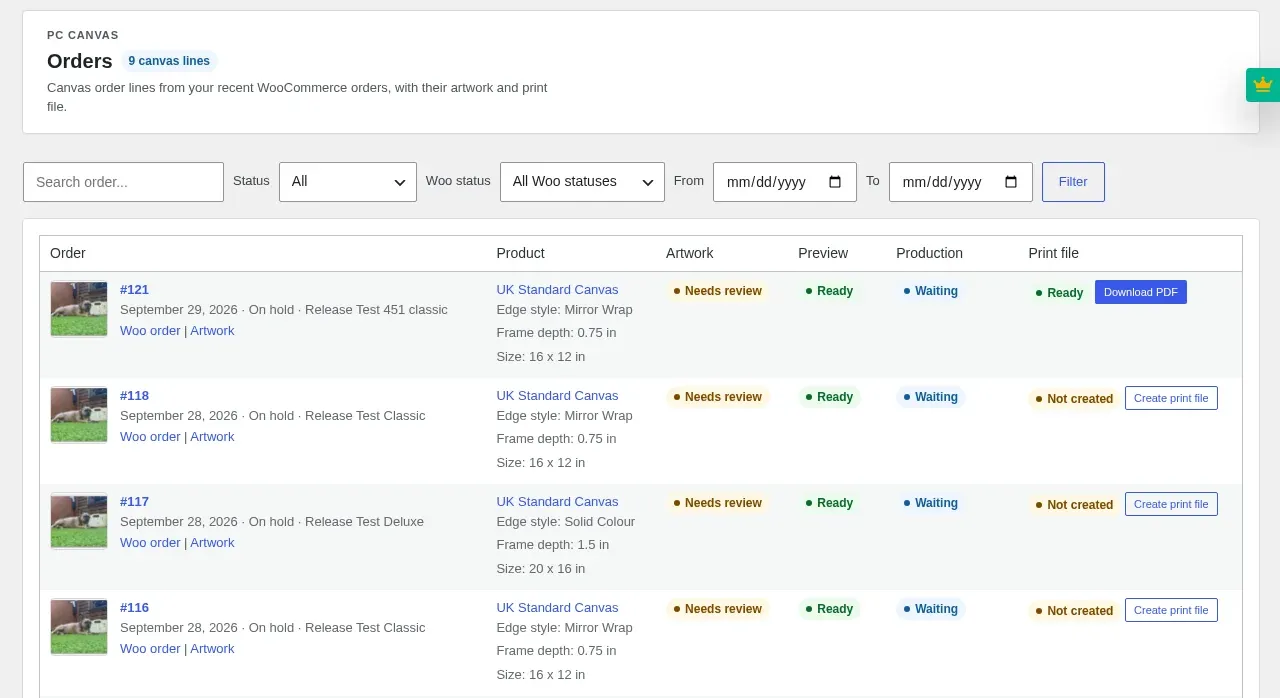This screenshot has width=1280, height=698.
Task: Click artwork thumbnail for order #117
Action: click(x=79, y=521)
